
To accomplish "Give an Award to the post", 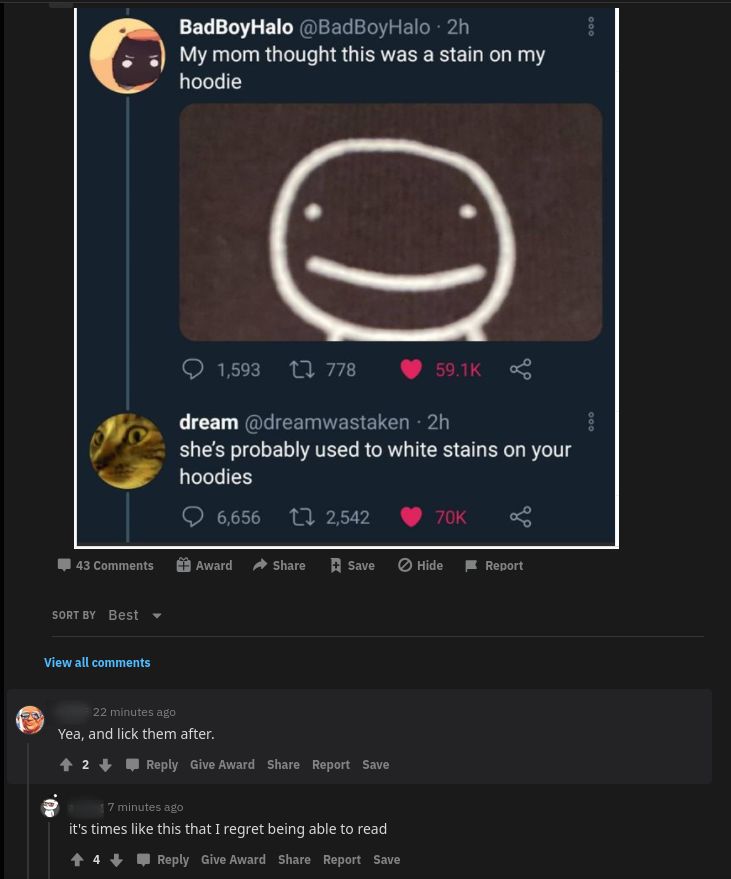I will (x=204, y=565).
